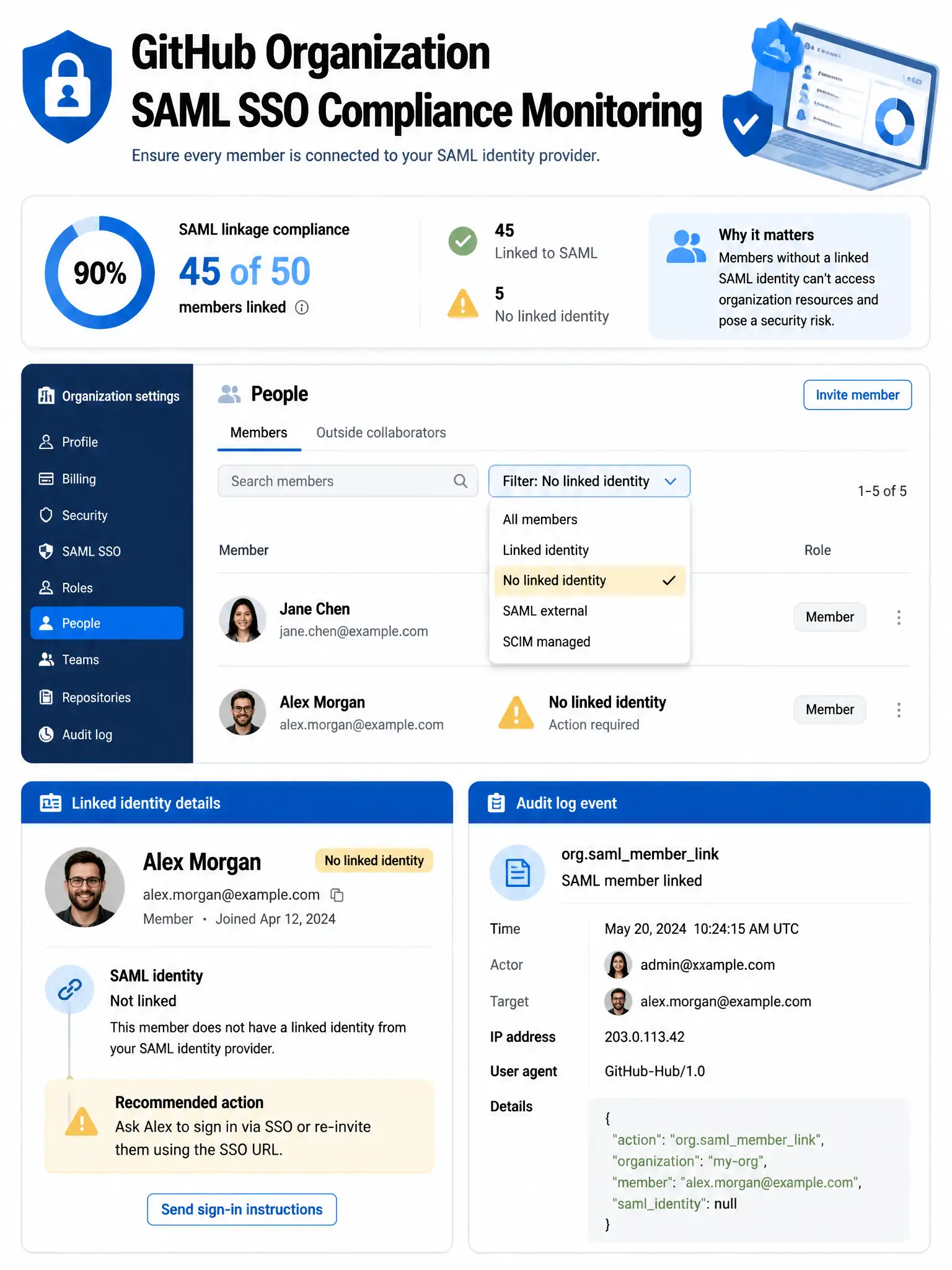
Task: Copy alex.morgan@example.com email address
Action: 337,895
